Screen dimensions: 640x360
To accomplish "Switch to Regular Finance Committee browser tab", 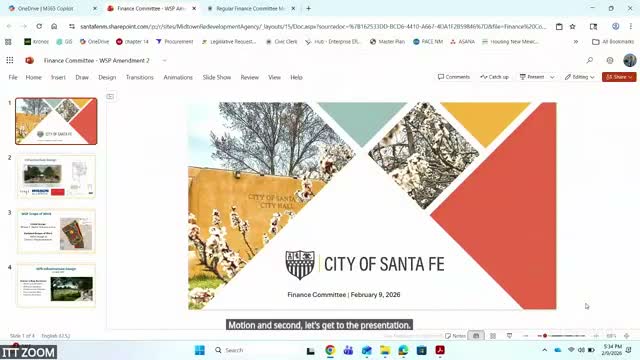I will pyautogui.click(x=250, y=8).
